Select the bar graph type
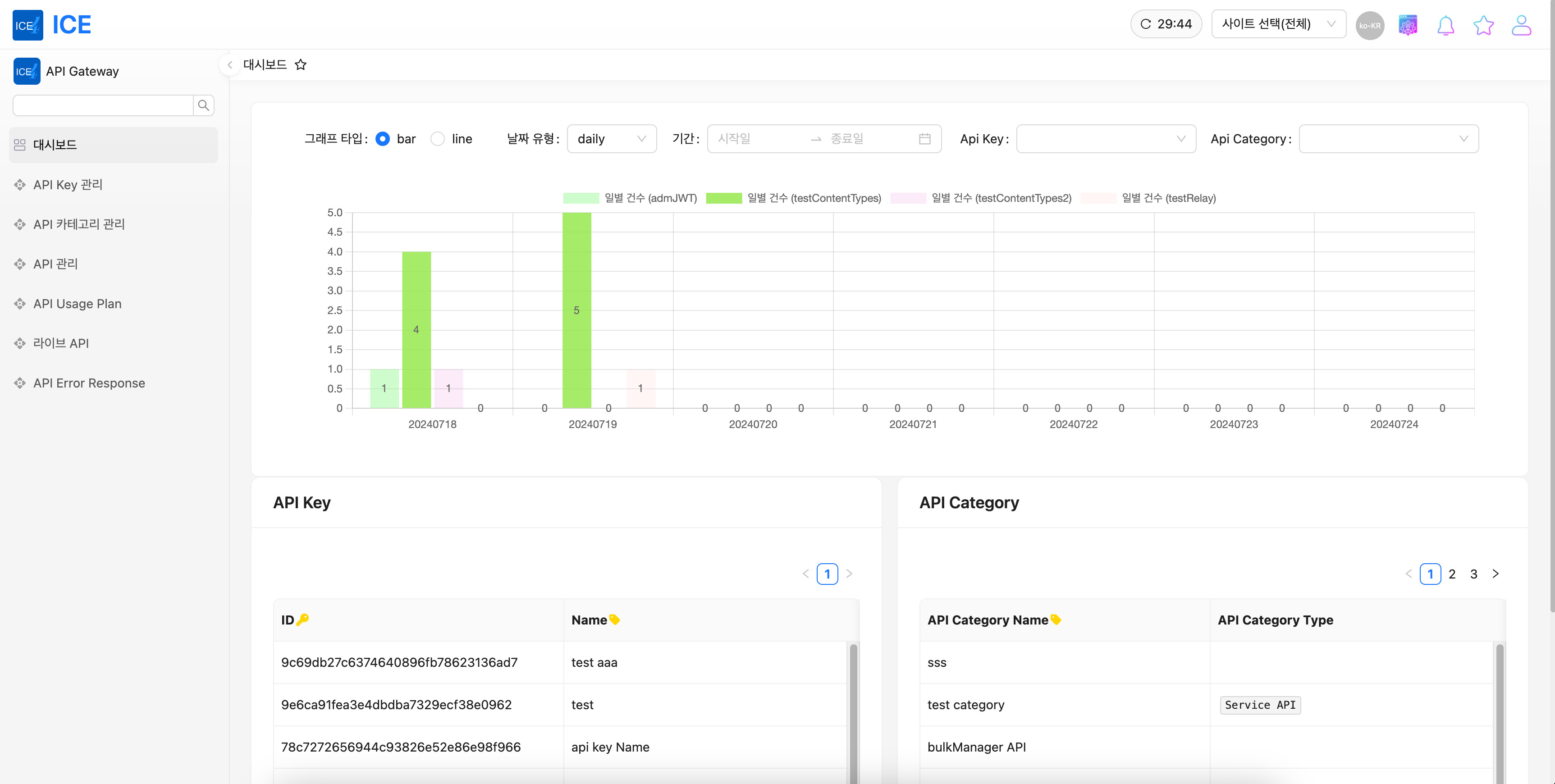The image size is (1555, 784). click(x=383, y=138)
